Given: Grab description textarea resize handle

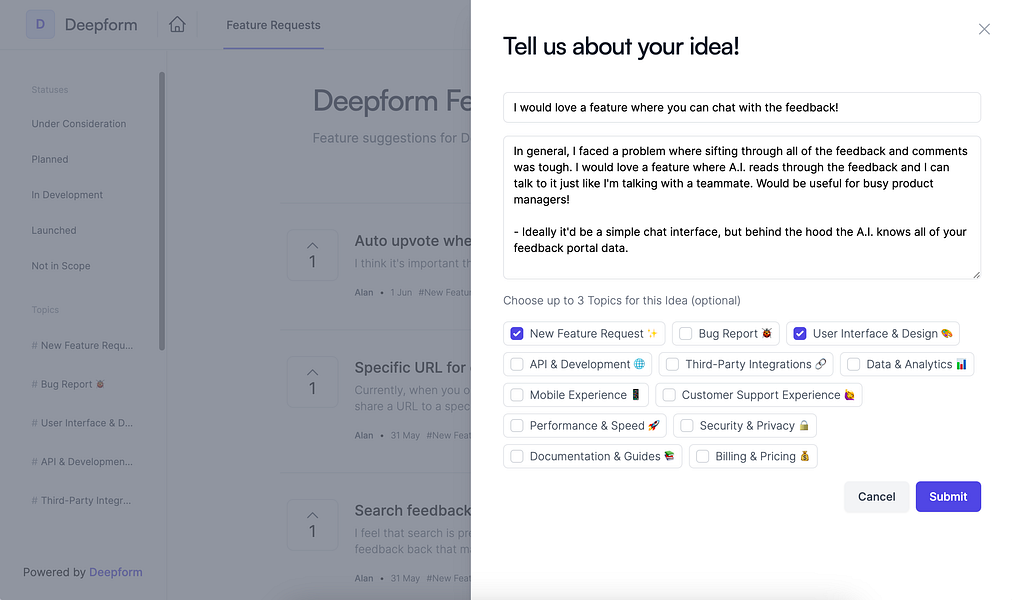Looking at the screenshot, I should (977, 275).
